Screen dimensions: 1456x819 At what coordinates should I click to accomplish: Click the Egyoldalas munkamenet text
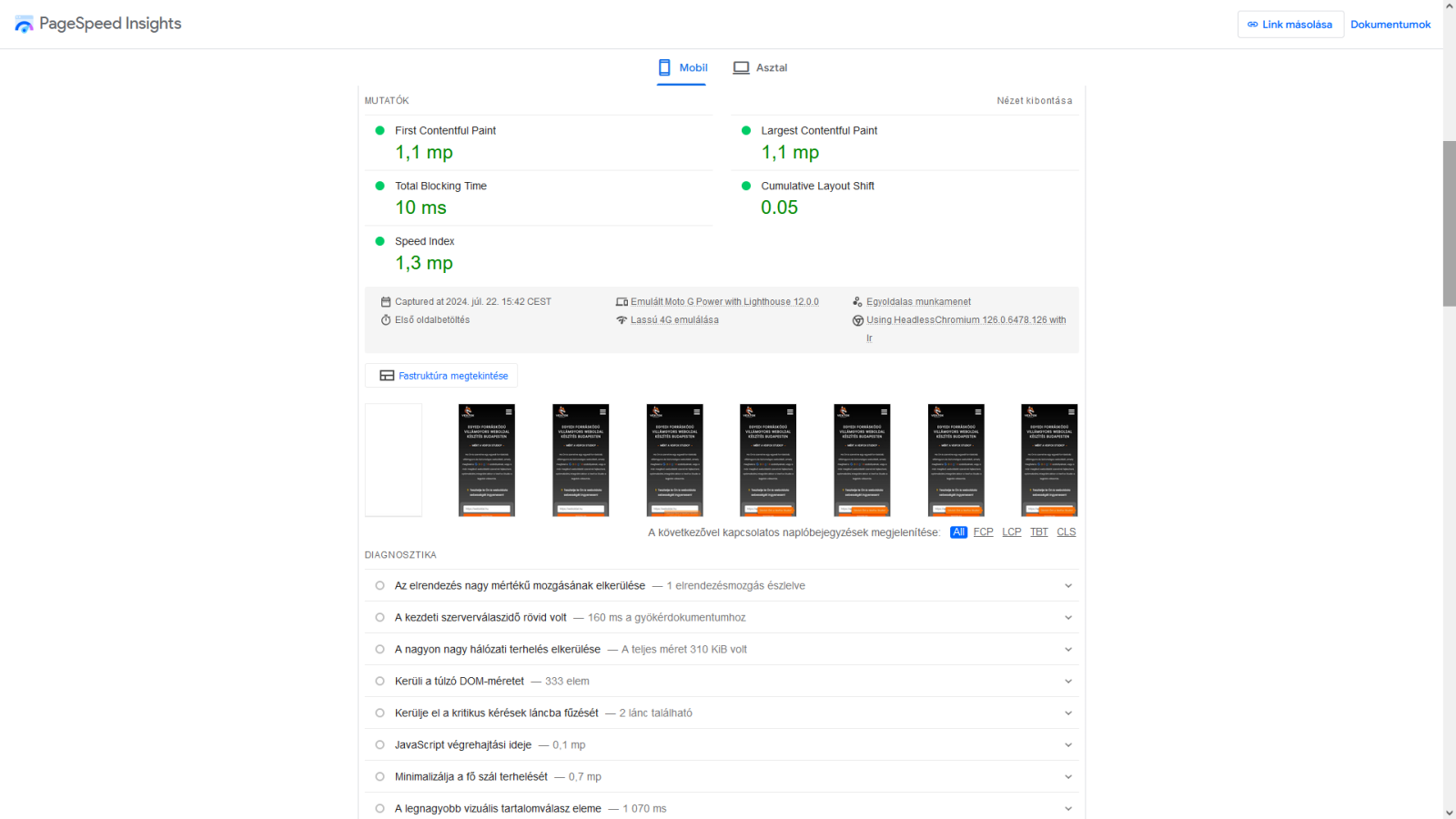tap(918, 302)
